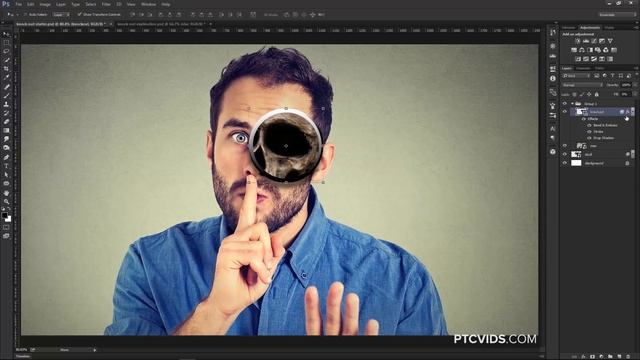Open the Filter menu
This screenshot has width=640, height=360.
click(106, 4)
